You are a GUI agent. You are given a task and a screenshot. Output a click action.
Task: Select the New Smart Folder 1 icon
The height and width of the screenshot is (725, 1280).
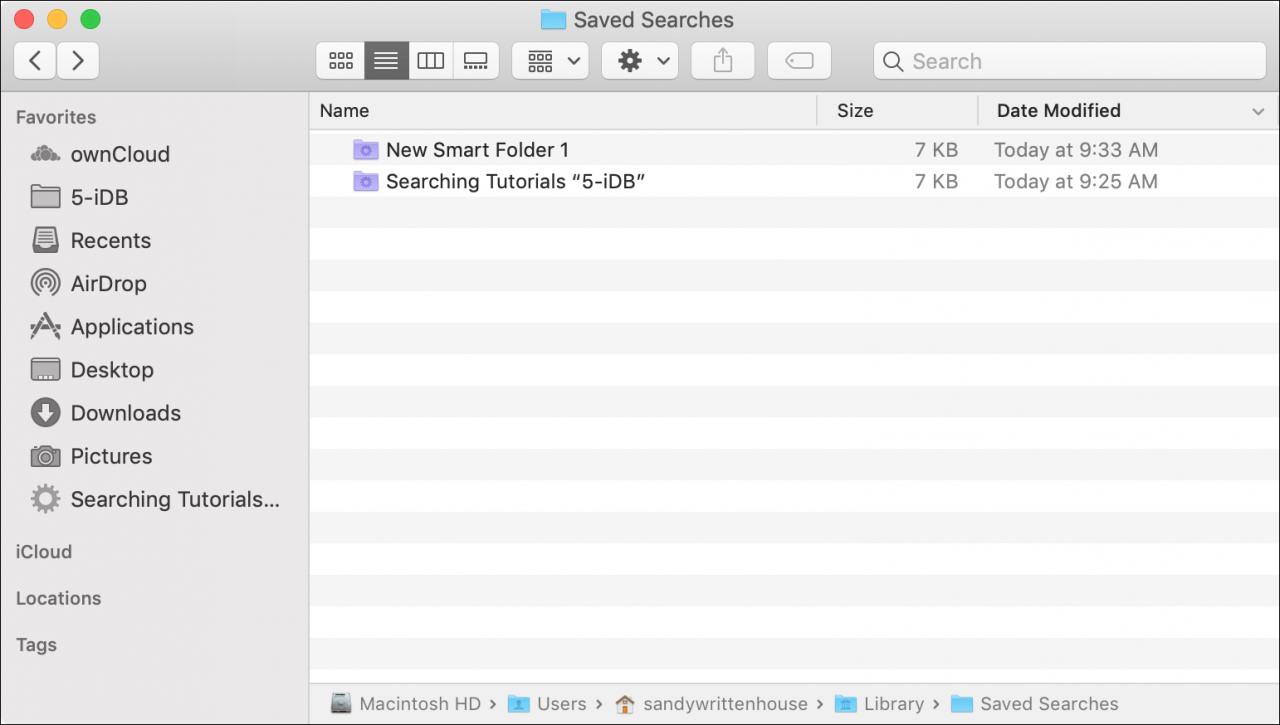click(366, 150)
